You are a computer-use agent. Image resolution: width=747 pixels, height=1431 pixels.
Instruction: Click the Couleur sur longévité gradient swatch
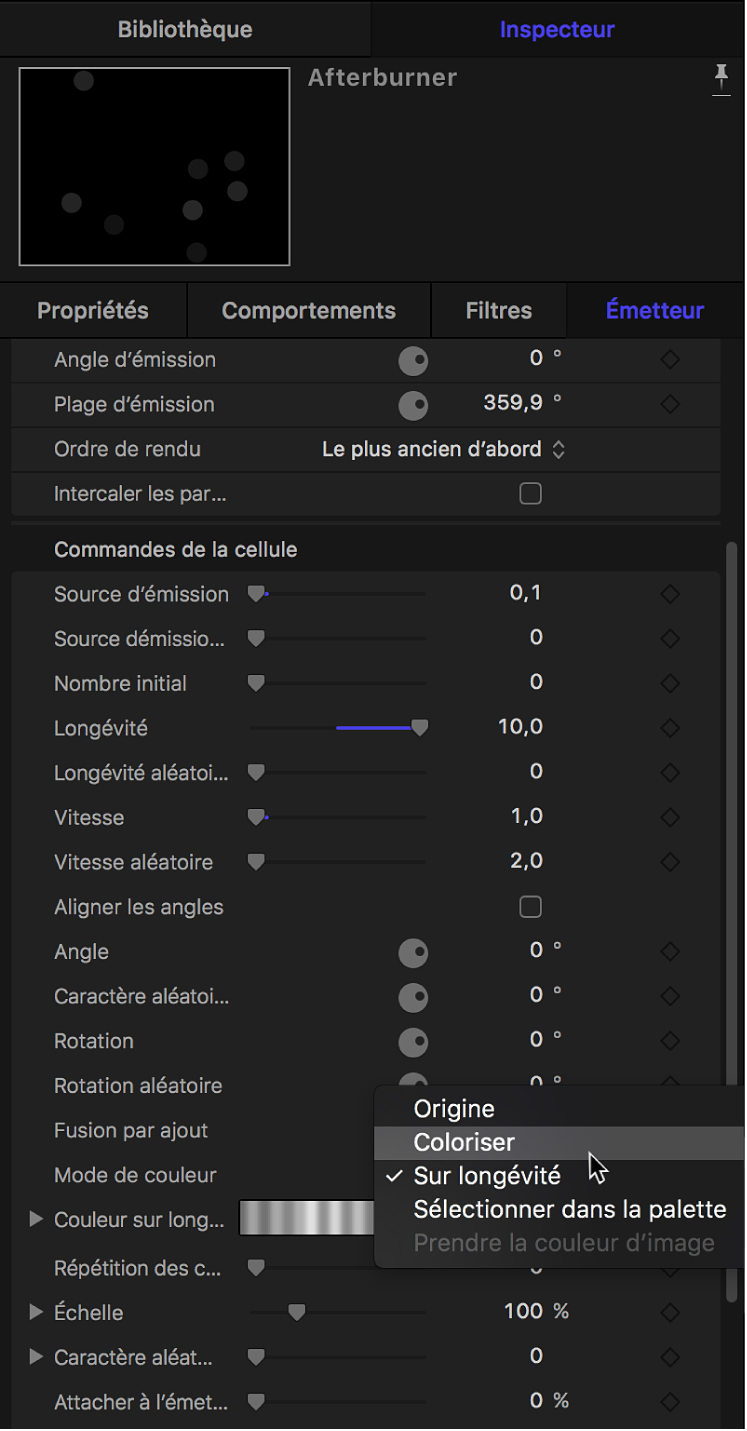pyautogui.click(x=306, y=1219)
